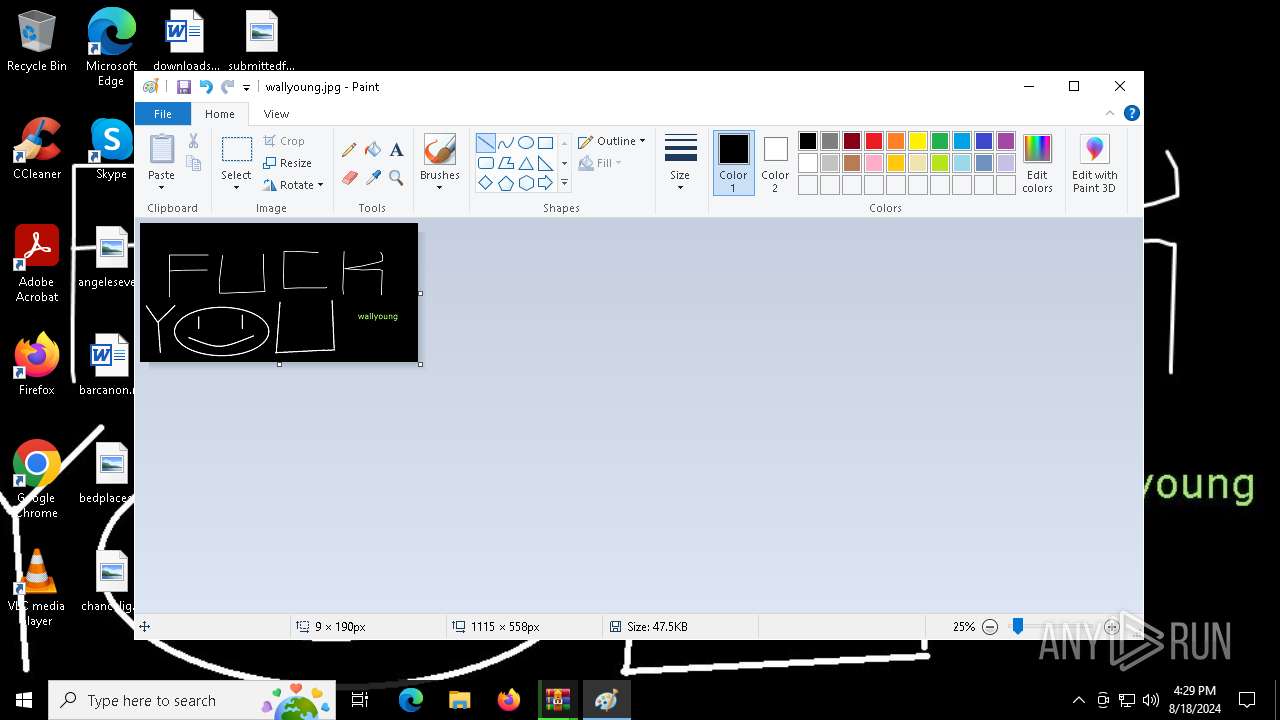The image size is (1280, 720).
Task: Click the Brushes tool icon
Action: pyautogui.click(x=440, y=150)
